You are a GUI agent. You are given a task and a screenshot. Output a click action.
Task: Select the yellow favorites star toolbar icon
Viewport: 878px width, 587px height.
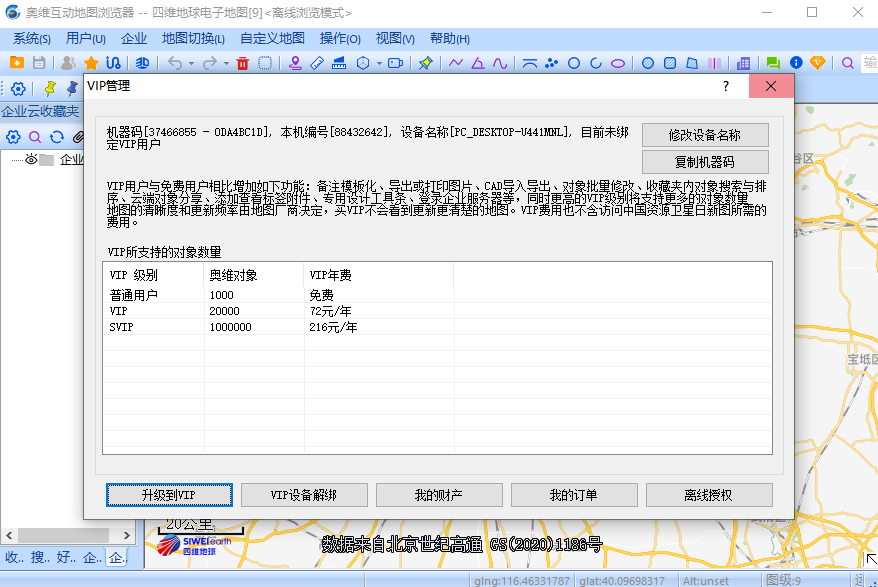tap(91, 62)
